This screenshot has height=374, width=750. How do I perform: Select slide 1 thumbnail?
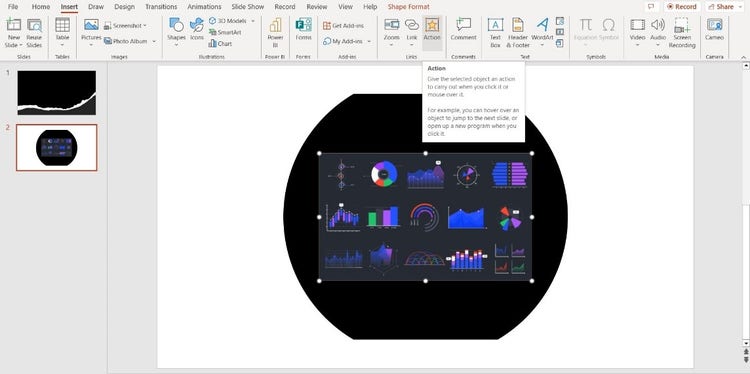click(x=56, y=93)
